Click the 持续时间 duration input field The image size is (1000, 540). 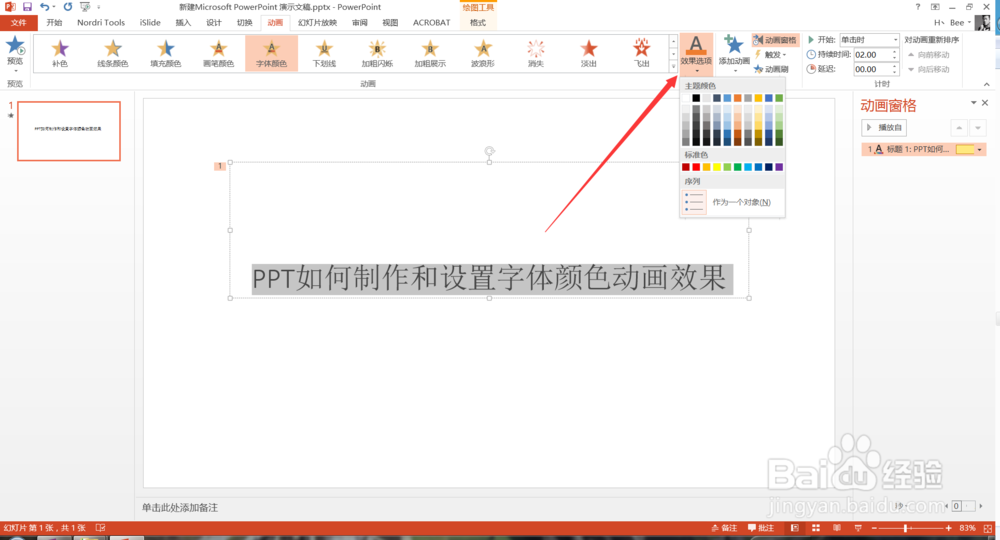click(872, 55)
